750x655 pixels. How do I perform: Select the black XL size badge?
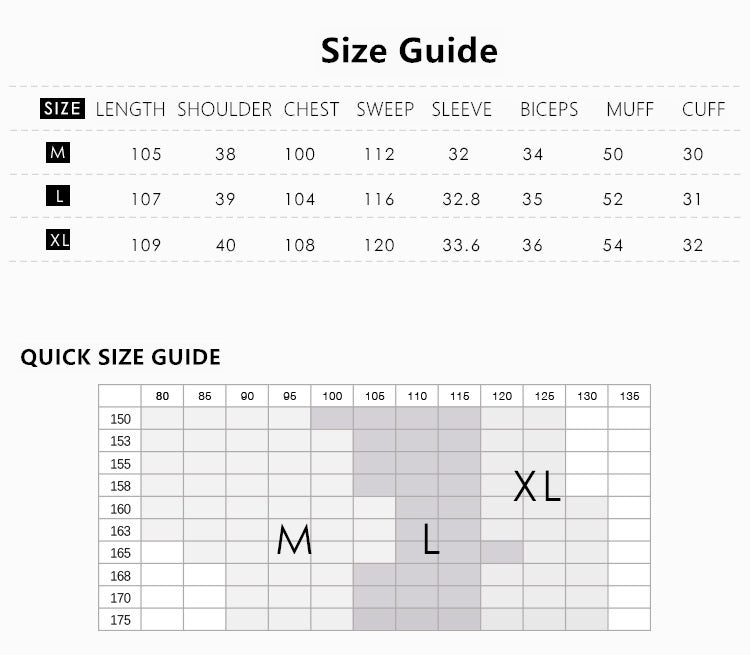pos(58,240)
